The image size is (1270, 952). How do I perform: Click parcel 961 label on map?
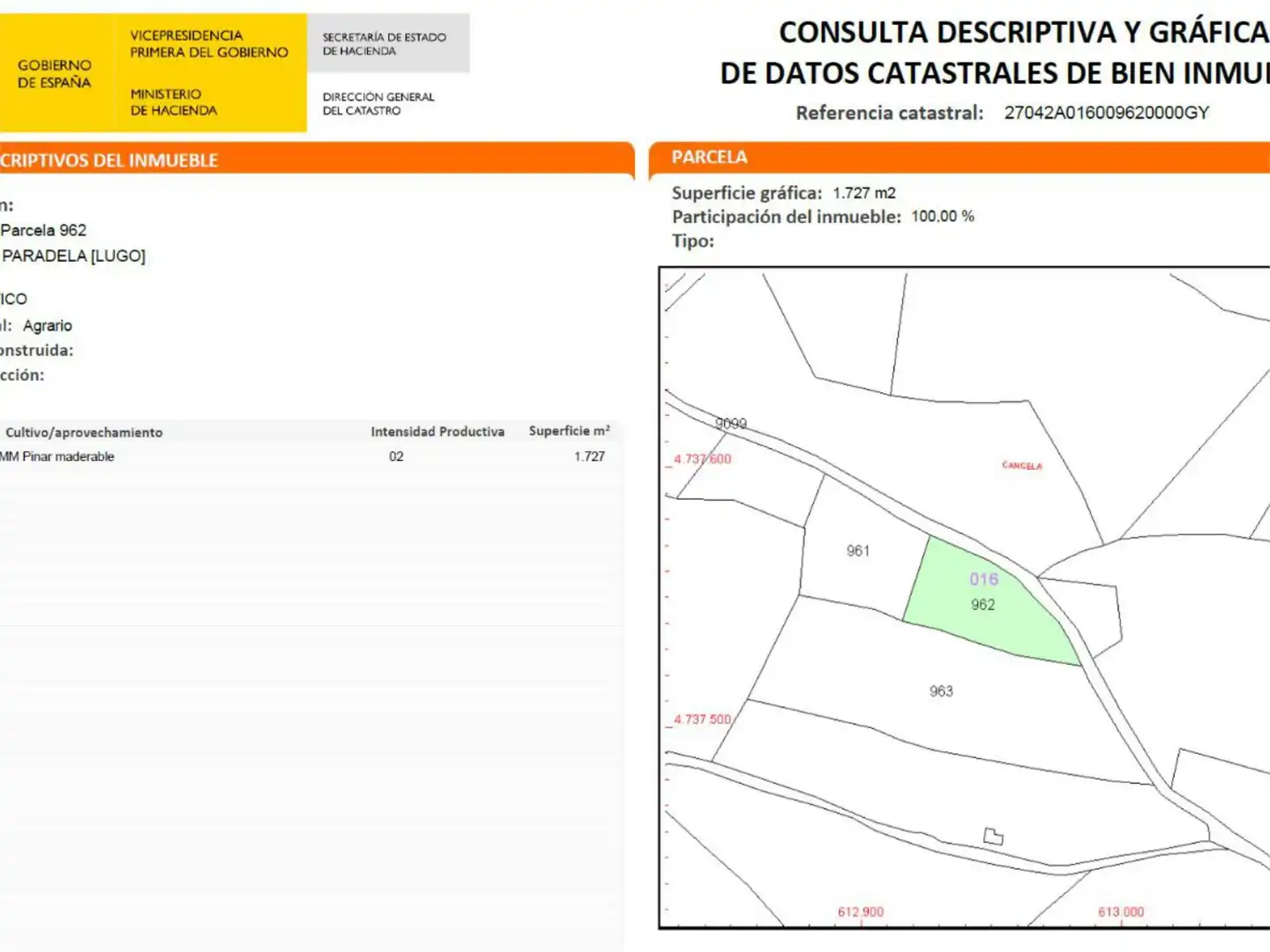(x=858, y=551)
